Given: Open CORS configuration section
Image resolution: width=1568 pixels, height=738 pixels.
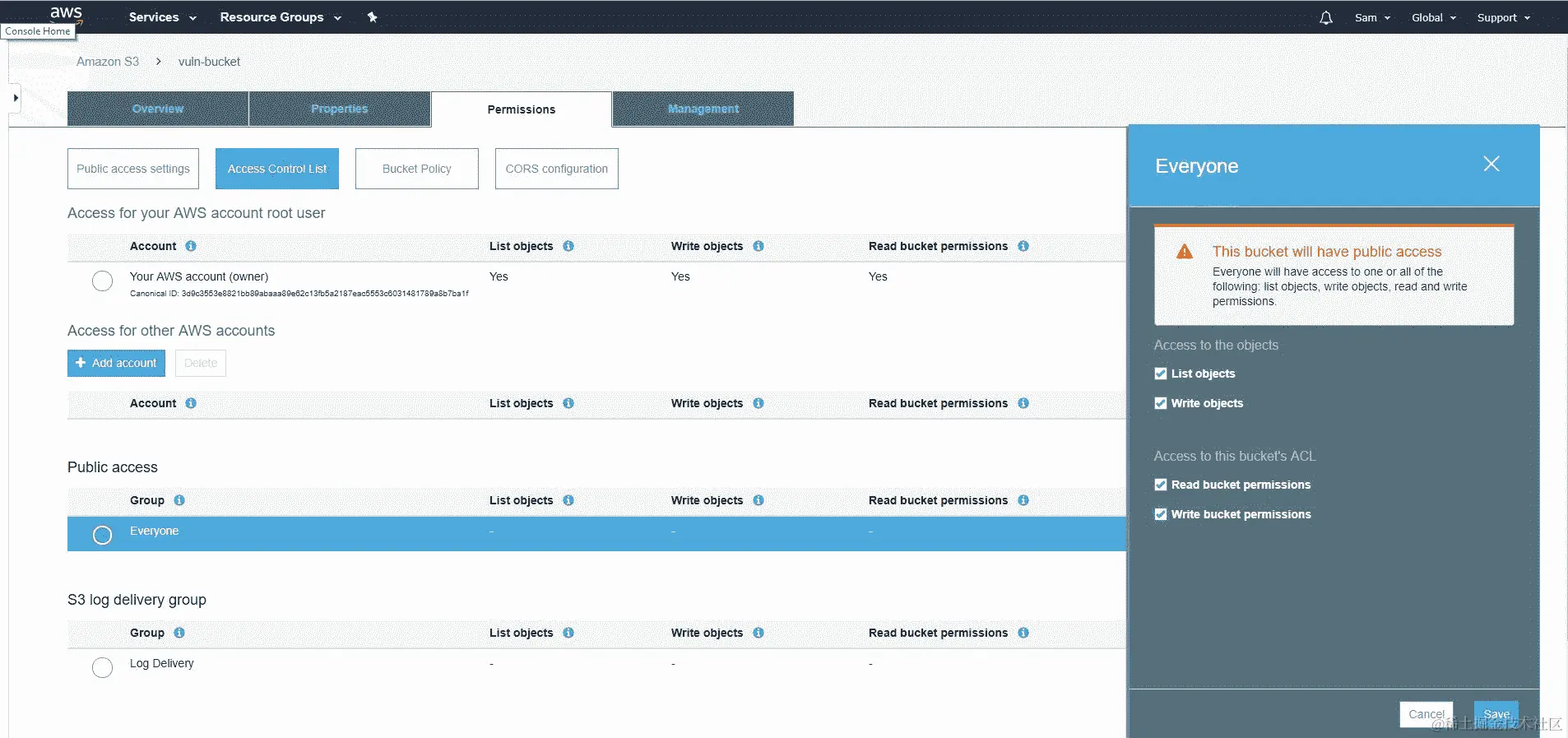Looking at the screenshot, I should click(557, 169).
